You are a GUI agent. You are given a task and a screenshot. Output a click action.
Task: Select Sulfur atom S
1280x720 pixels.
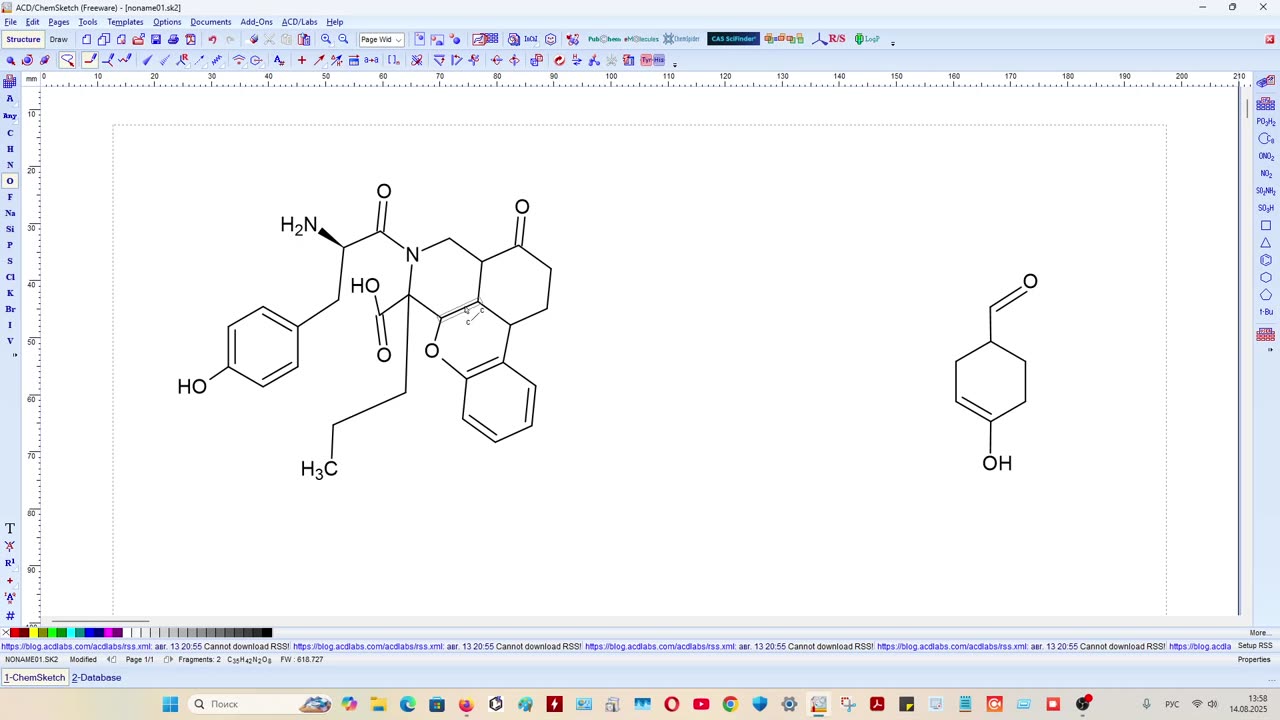pyautogui.click(x=10, y=261)
